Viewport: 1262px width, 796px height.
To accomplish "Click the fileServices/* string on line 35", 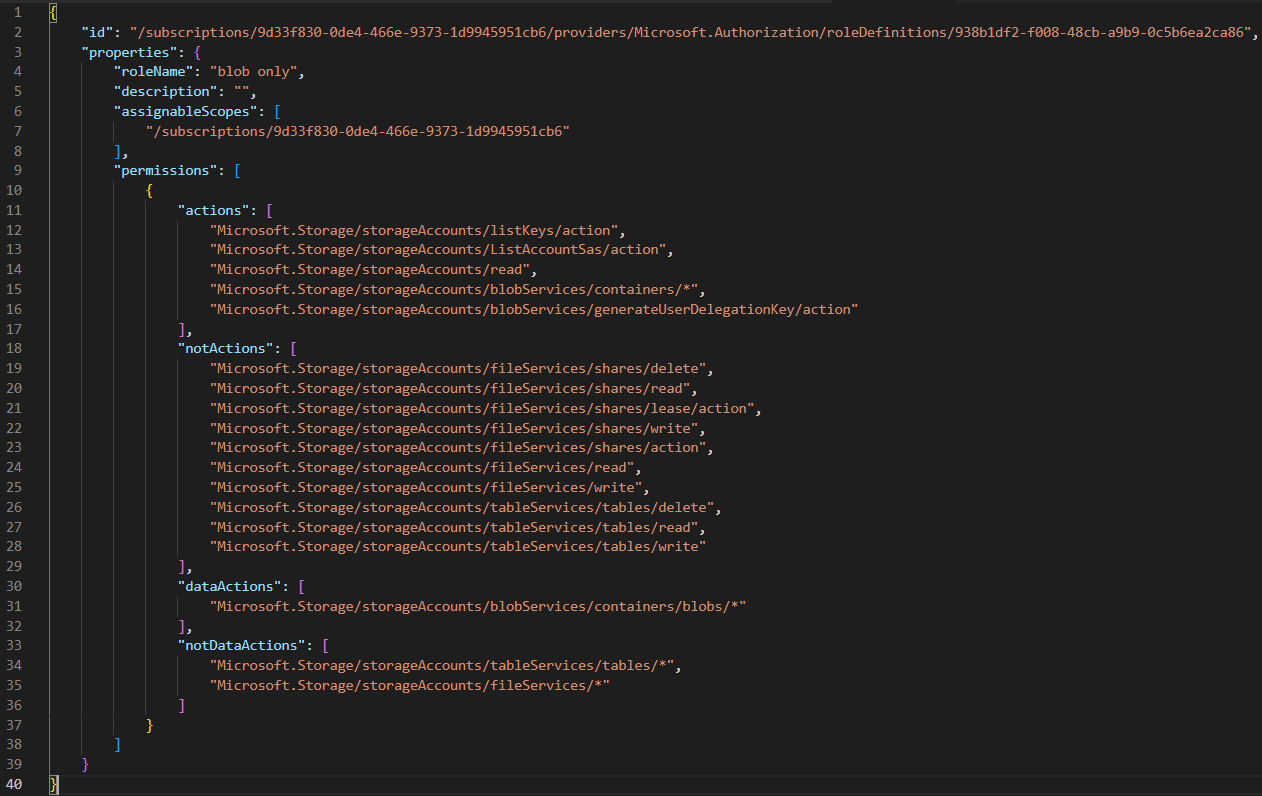I will 411,685.
